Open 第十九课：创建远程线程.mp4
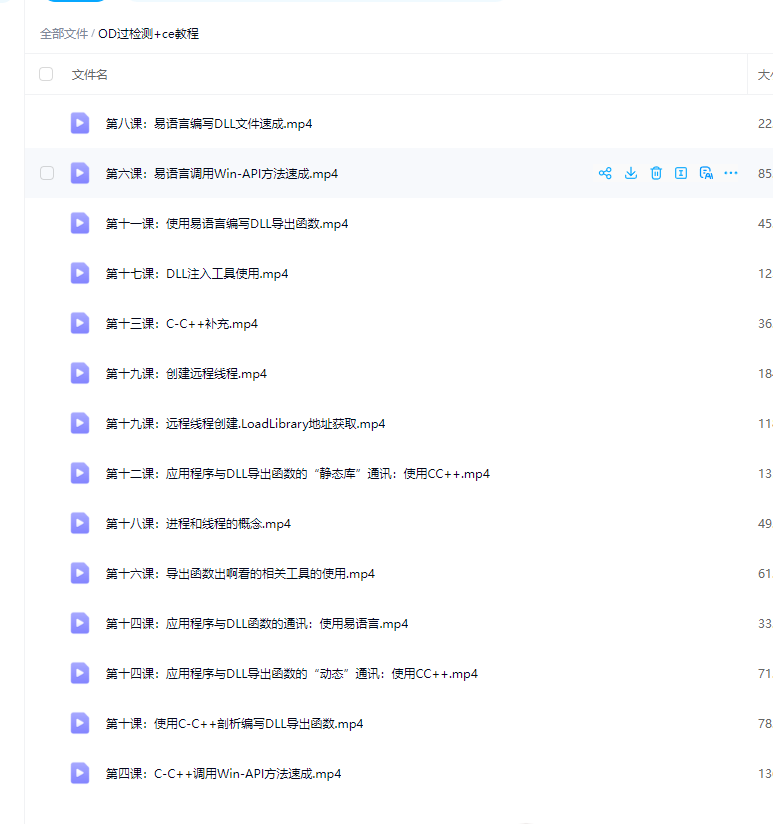Screen dimensions: 773x824 pyautogui.click(x=186, y=373)
